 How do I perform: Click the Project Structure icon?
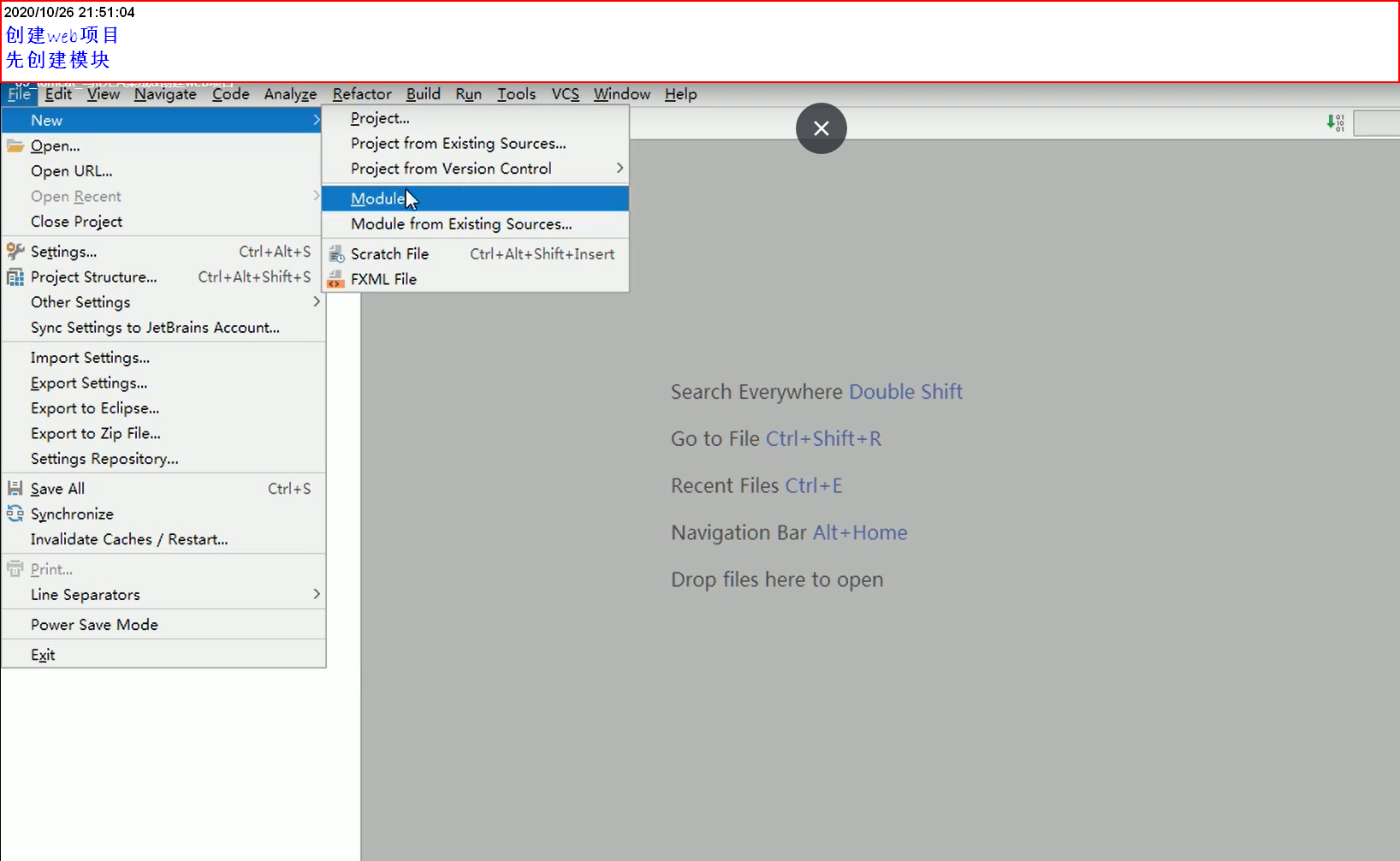tap(15, 276)
